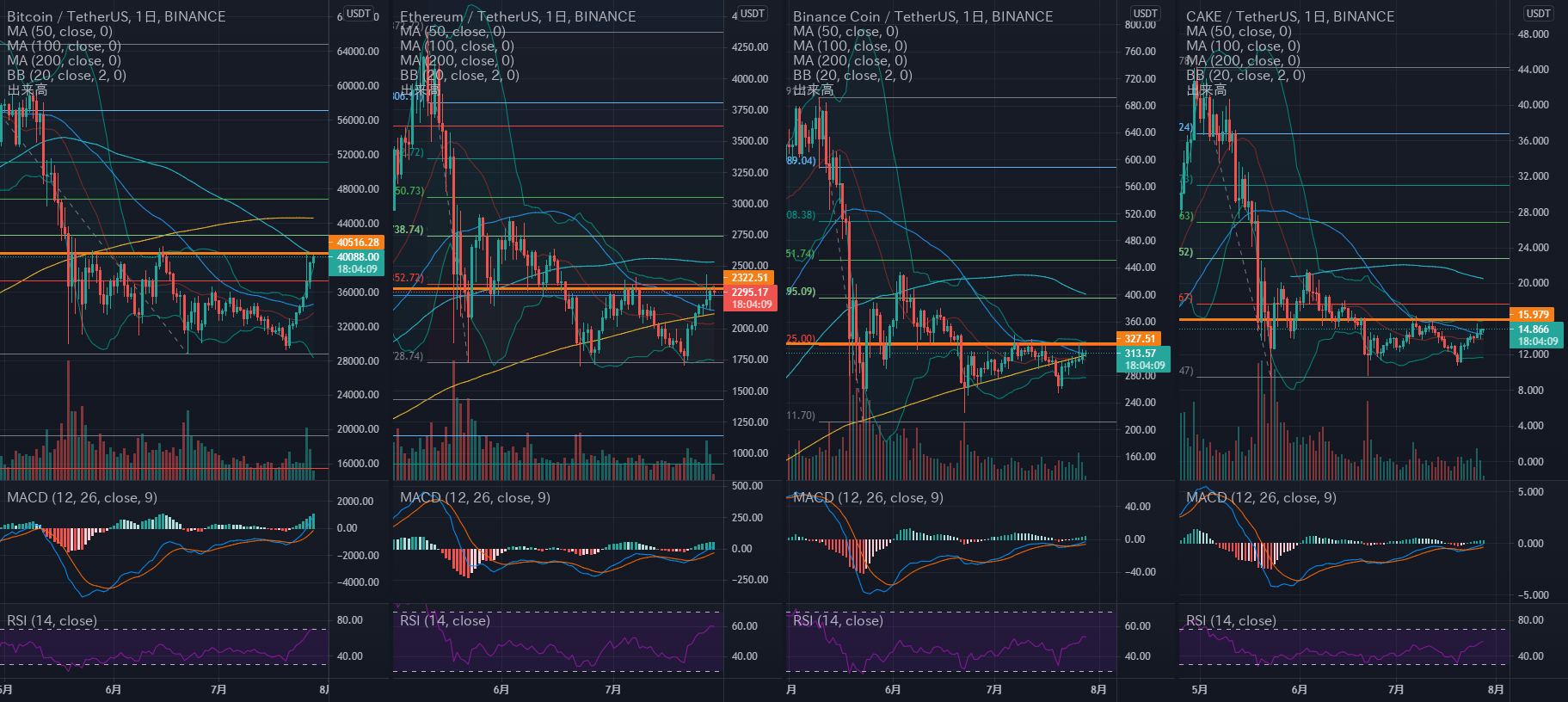This screenshot has height=702, width=1568.
Task: Click RSI (14, close) label on Binance Coin chart
Action: click(x=838, y=620)
